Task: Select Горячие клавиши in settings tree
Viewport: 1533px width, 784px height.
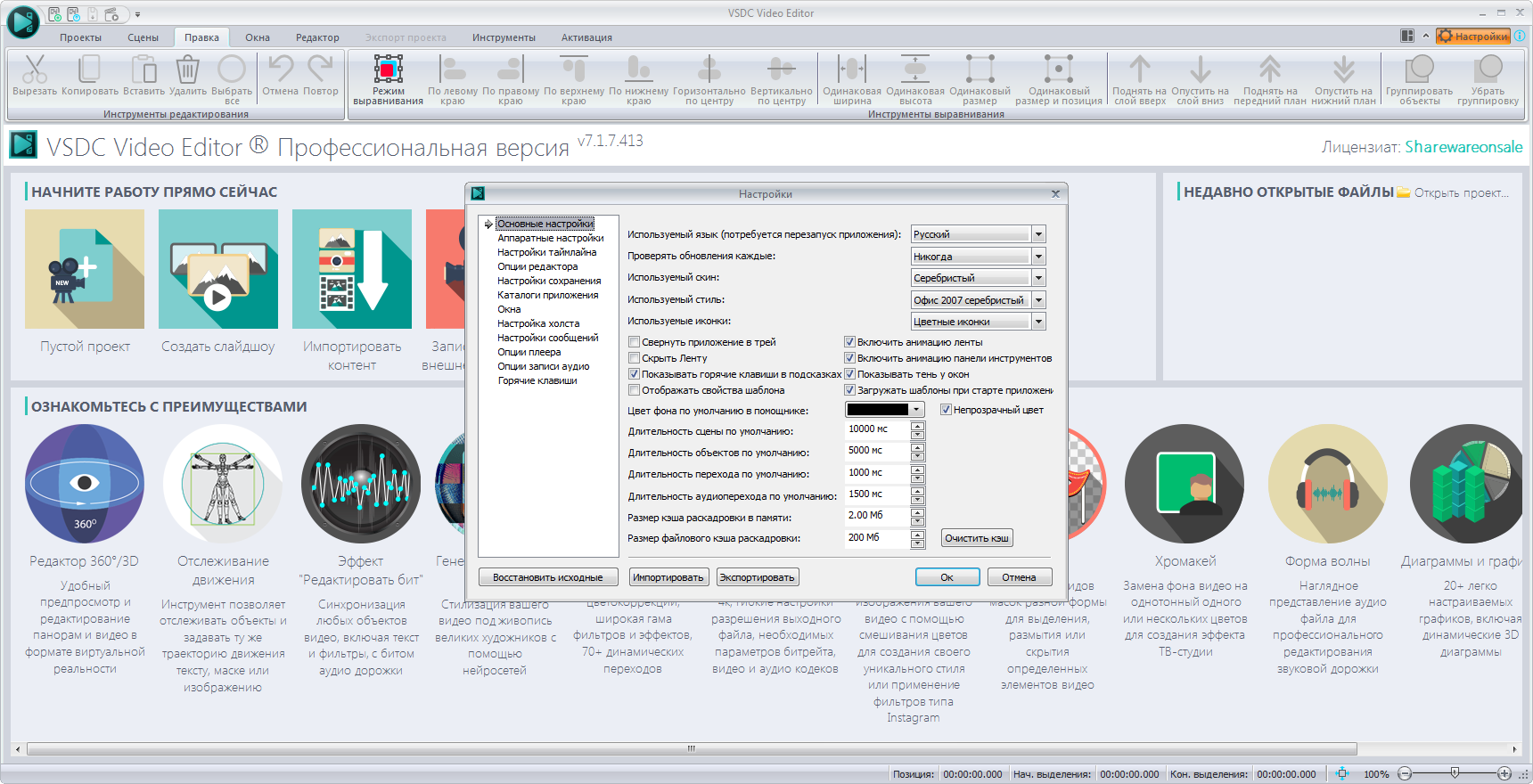Action: click(537, 380)
